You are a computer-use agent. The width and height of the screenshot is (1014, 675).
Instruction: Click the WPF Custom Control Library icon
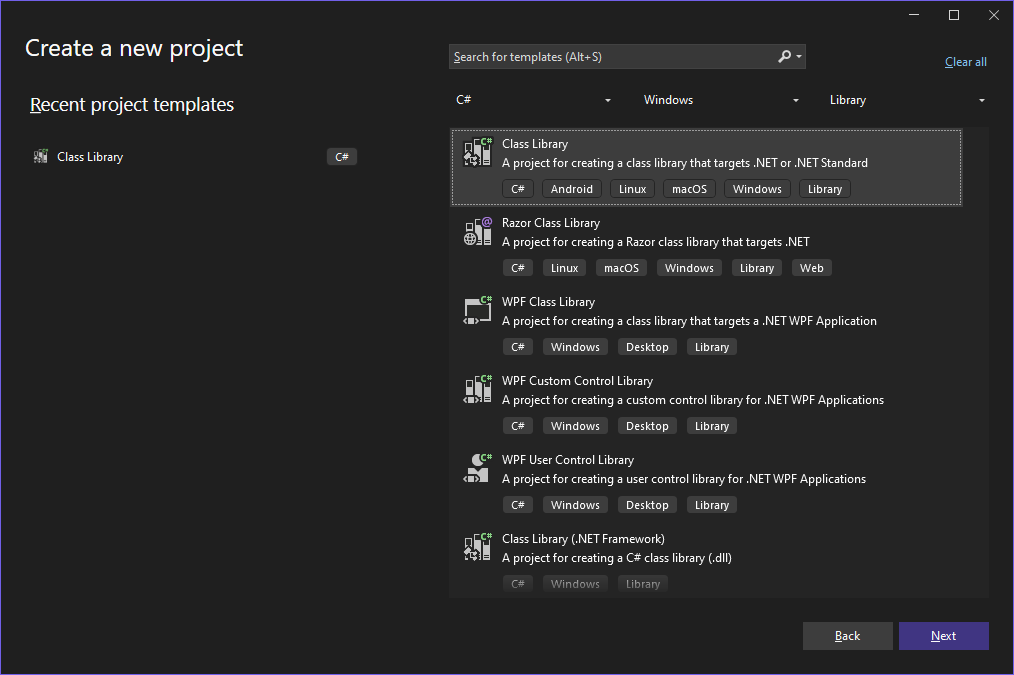(x=478, y=389)
